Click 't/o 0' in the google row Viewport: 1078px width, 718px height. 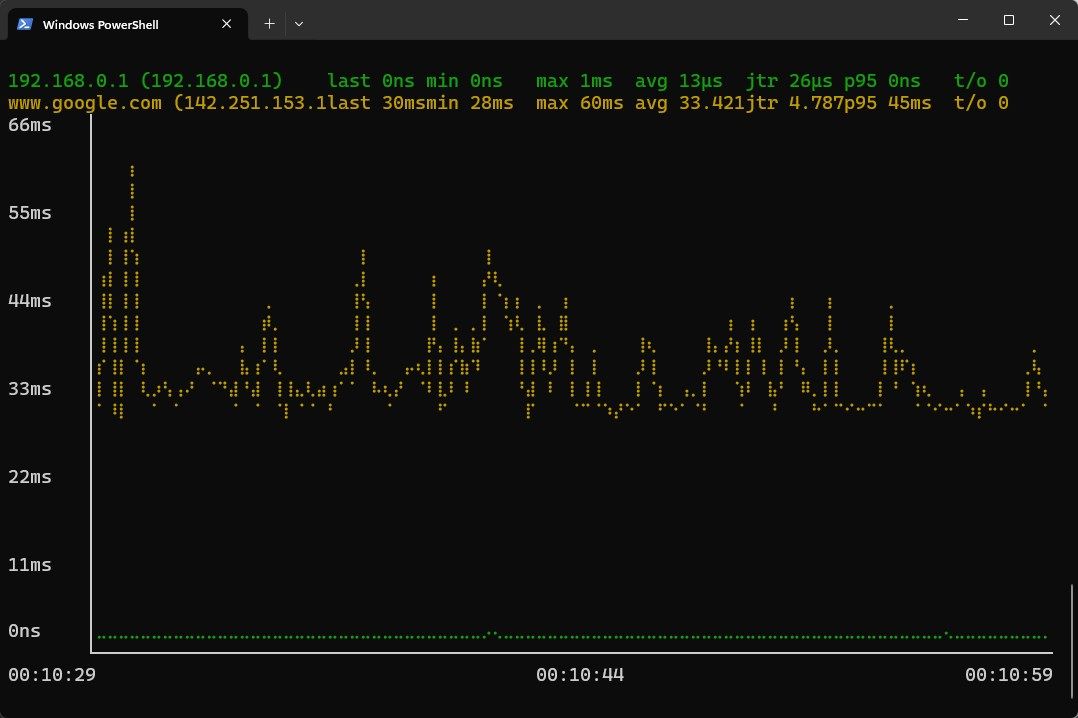(981, 103)
